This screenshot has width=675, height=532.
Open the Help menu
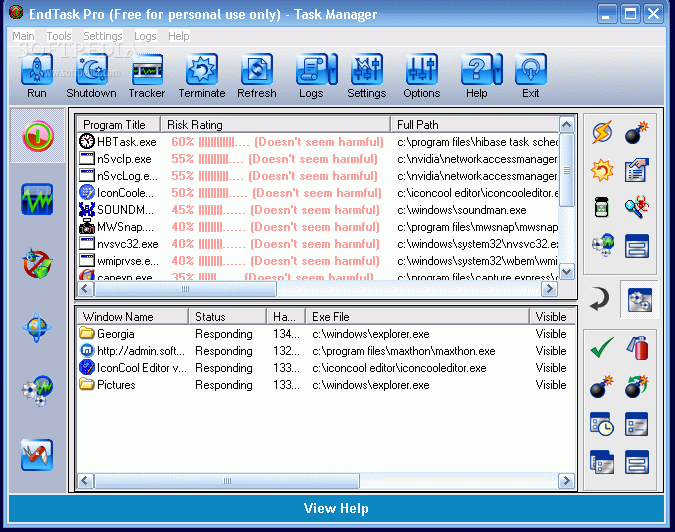click(x=179, y=36)
